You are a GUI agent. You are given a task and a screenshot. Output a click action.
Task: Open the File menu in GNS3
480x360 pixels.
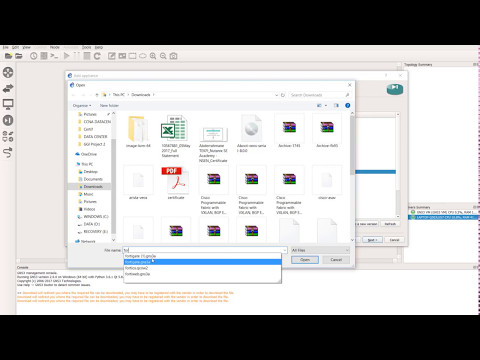(x=5, y=47)
